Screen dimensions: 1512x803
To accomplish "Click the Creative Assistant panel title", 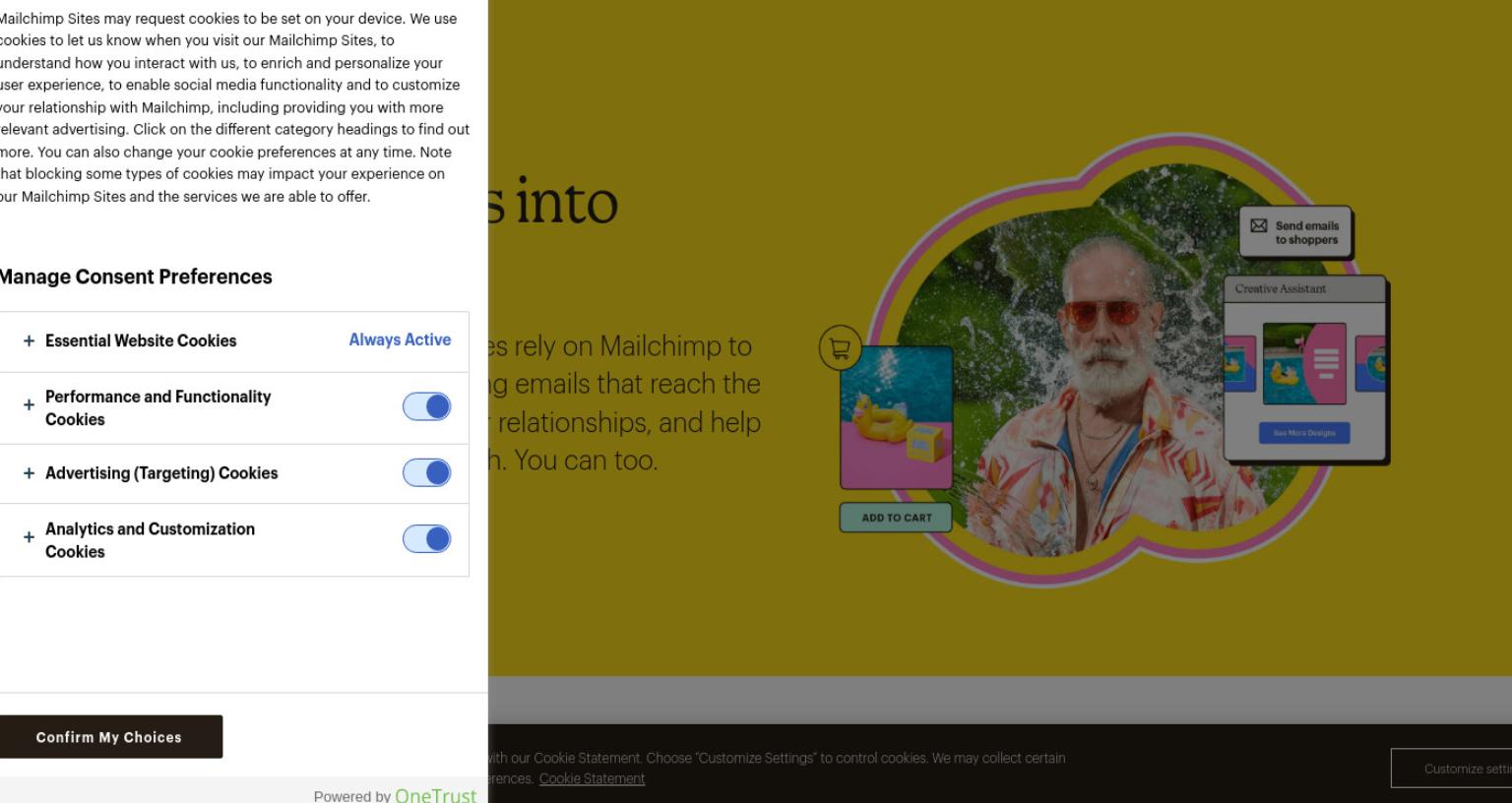I will pyautogui.click(x=1281, y=288).
